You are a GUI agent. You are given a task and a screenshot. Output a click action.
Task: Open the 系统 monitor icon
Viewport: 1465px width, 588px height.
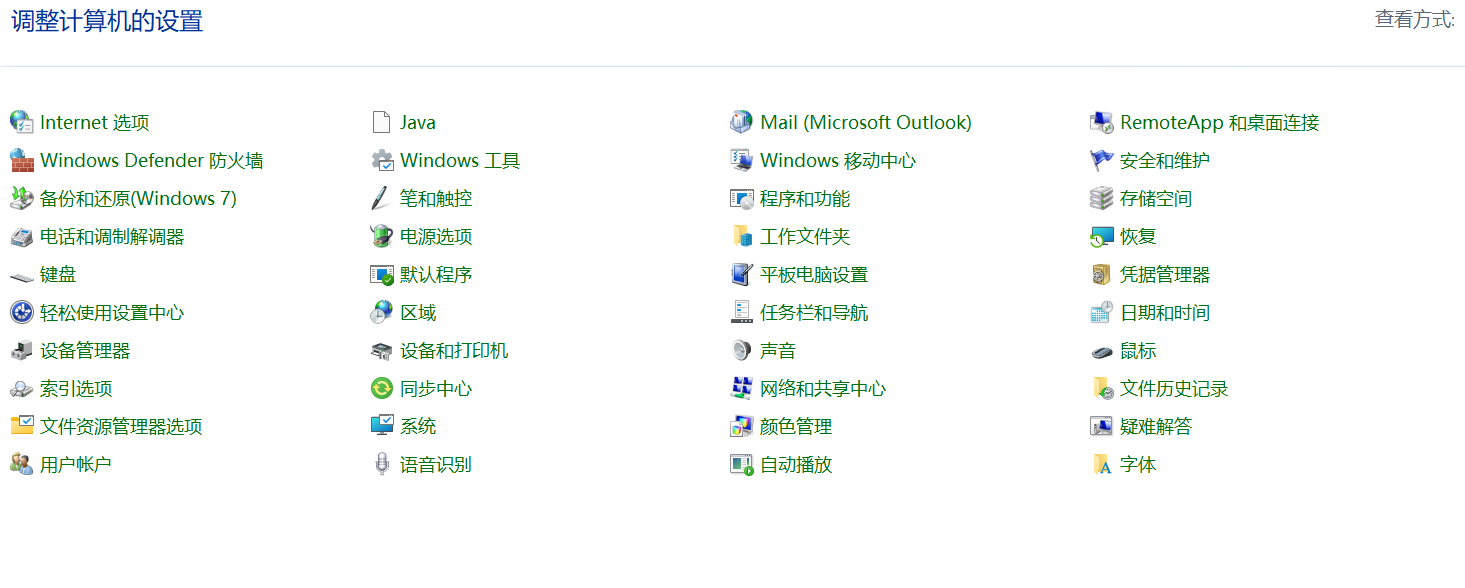tap(382, 426)
